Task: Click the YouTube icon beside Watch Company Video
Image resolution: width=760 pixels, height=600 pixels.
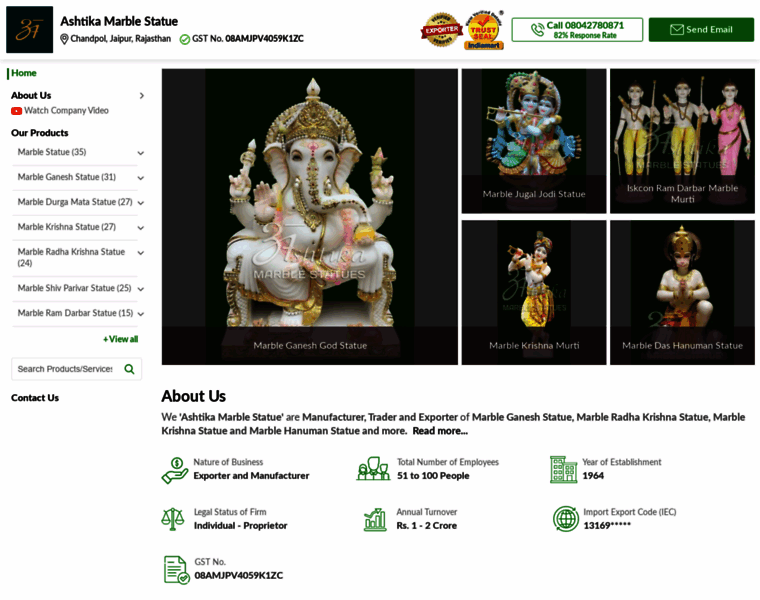Action: (x=16, y=111)
